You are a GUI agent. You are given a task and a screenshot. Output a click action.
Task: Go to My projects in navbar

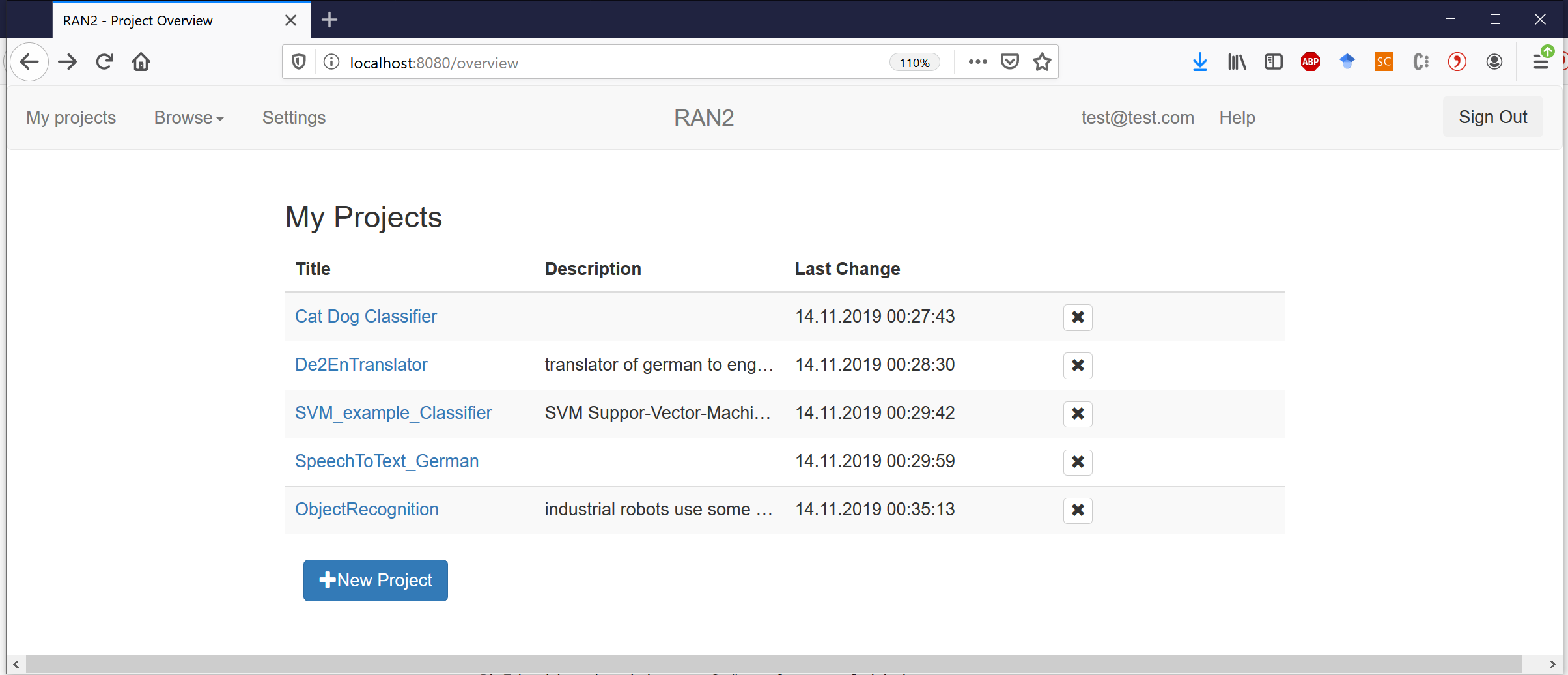point(71,118)
